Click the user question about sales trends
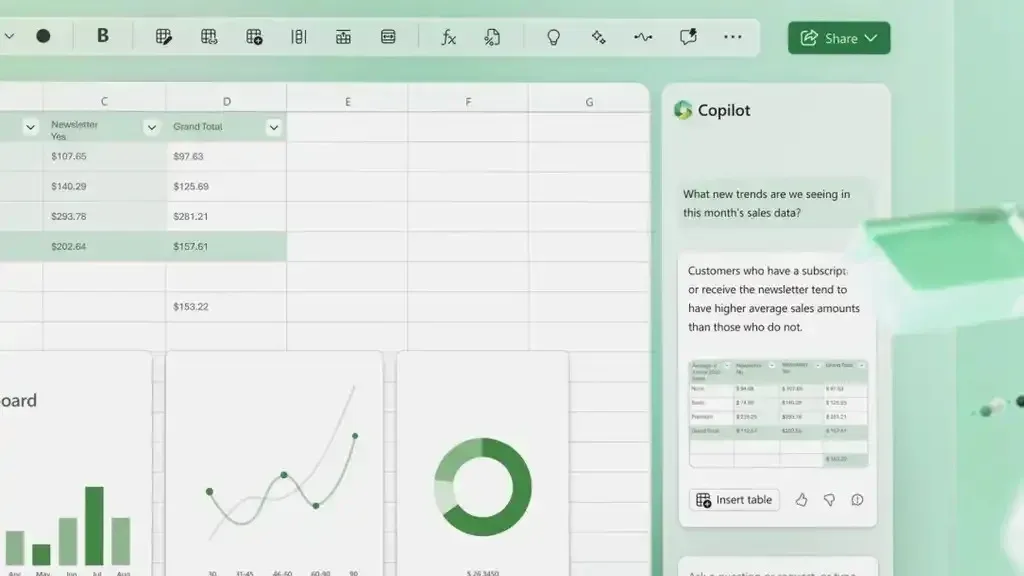The width and height of the screenshot is (1024, 576). (x=773, y=203)
